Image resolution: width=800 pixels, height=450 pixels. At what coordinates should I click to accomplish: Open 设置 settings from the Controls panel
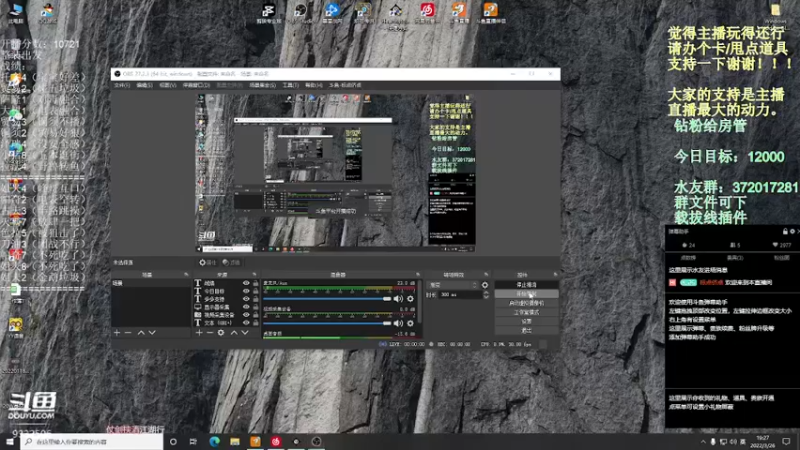[x=526, y=321]
